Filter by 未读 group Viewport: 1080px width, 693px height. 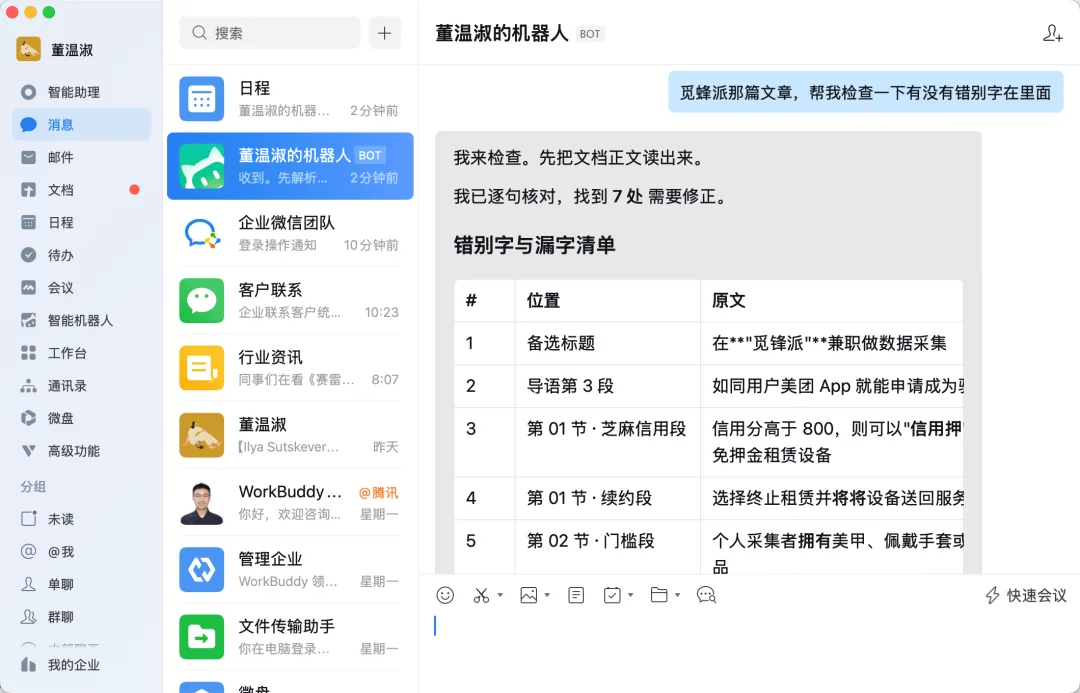tap(81, 519)
